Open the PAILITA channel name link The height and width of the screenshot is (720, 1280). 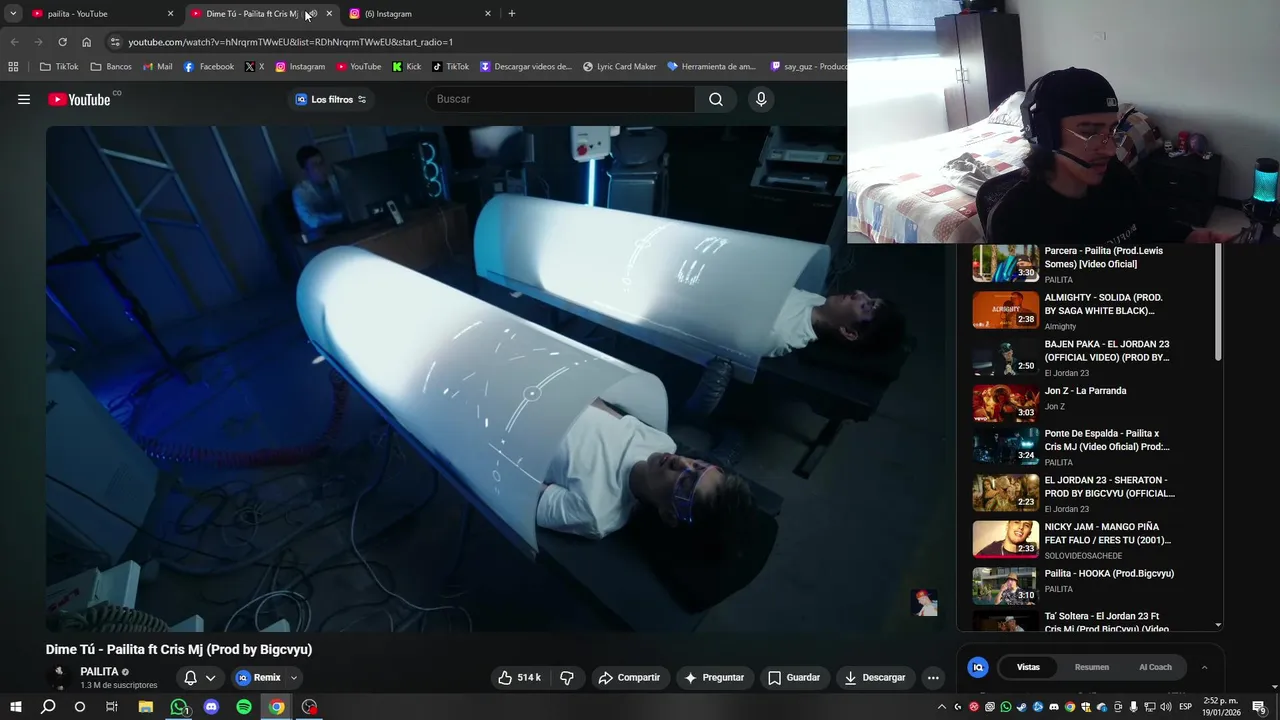pyautogui.click(x=99, y=672)
